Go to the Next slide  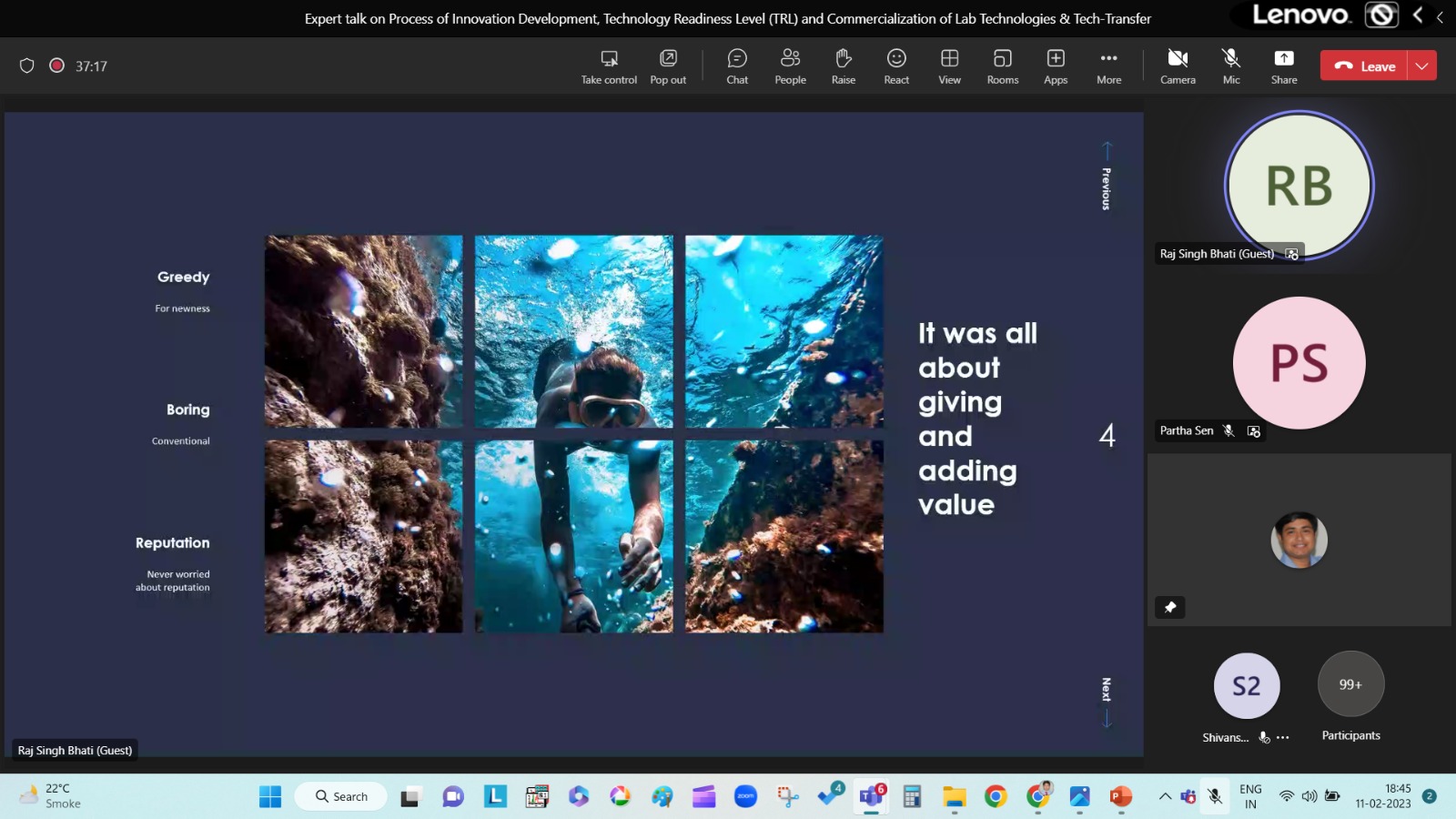[1107, 703]
